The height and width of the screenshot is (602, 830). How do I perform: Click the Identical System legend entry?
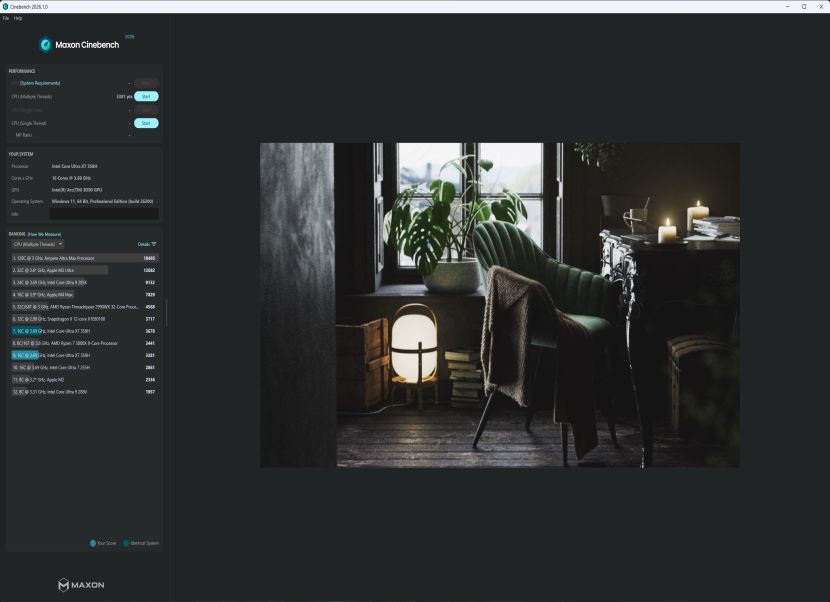(x=141, y=543)
